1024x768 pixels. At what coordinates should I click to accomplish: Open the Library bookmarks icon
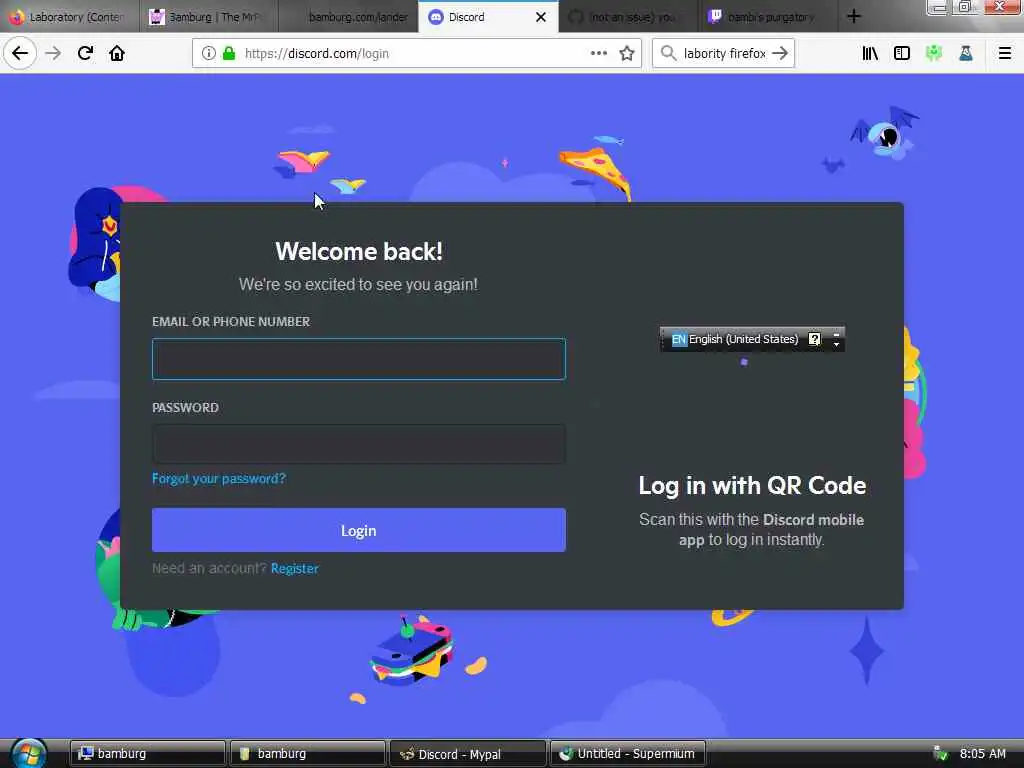point(870,53)
